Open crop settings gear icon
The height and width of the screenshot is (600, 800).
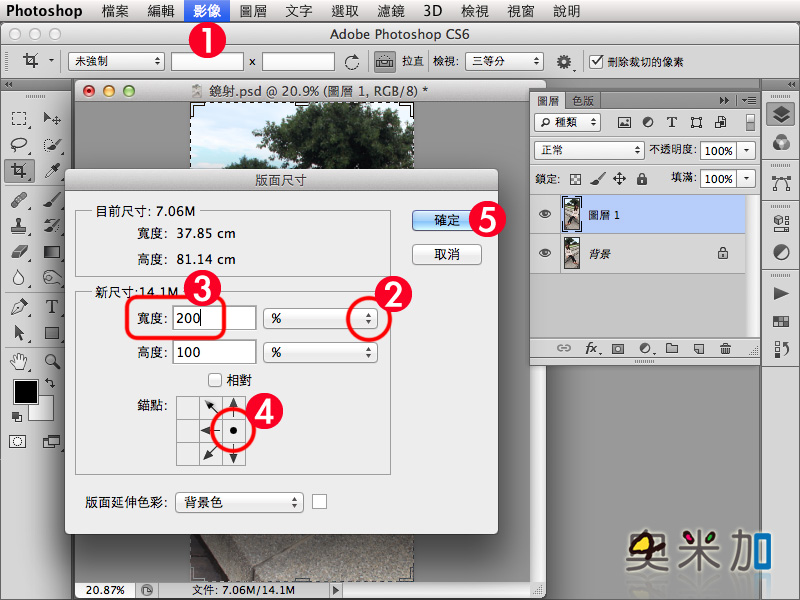pos(563,62)
